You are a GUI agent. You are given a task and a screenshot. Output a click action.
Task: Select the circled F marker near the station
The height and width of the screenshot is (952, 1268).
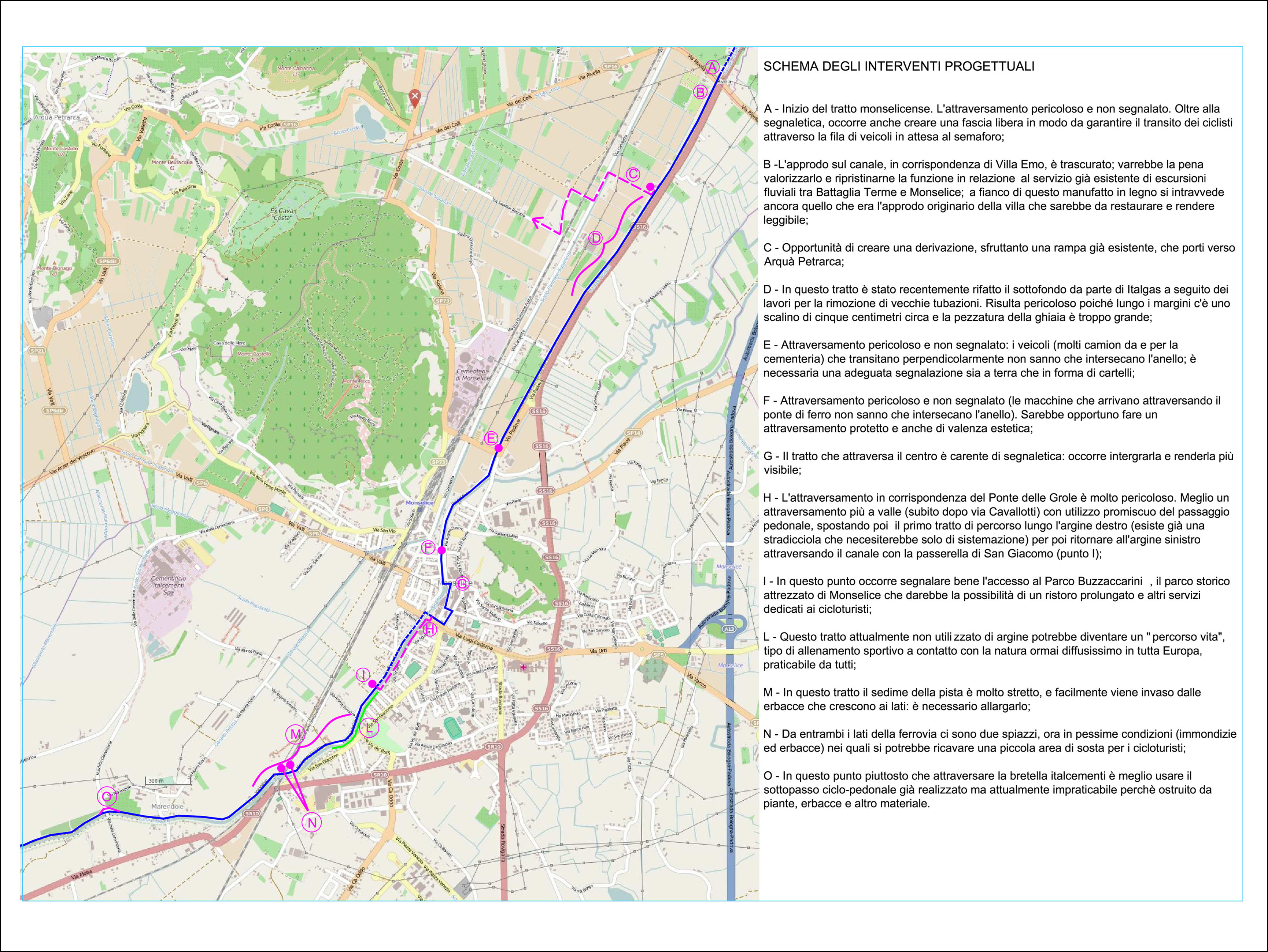click(428, 548)
